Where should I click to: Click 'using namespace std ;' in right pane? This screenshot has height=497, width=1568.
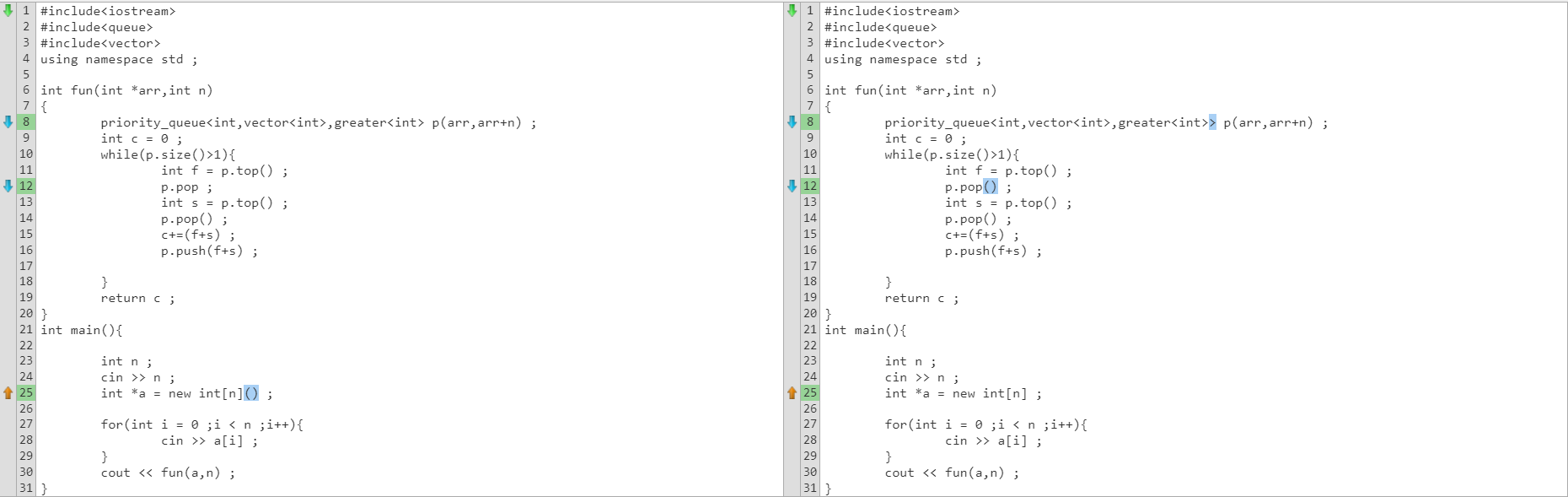coord(903,60)
